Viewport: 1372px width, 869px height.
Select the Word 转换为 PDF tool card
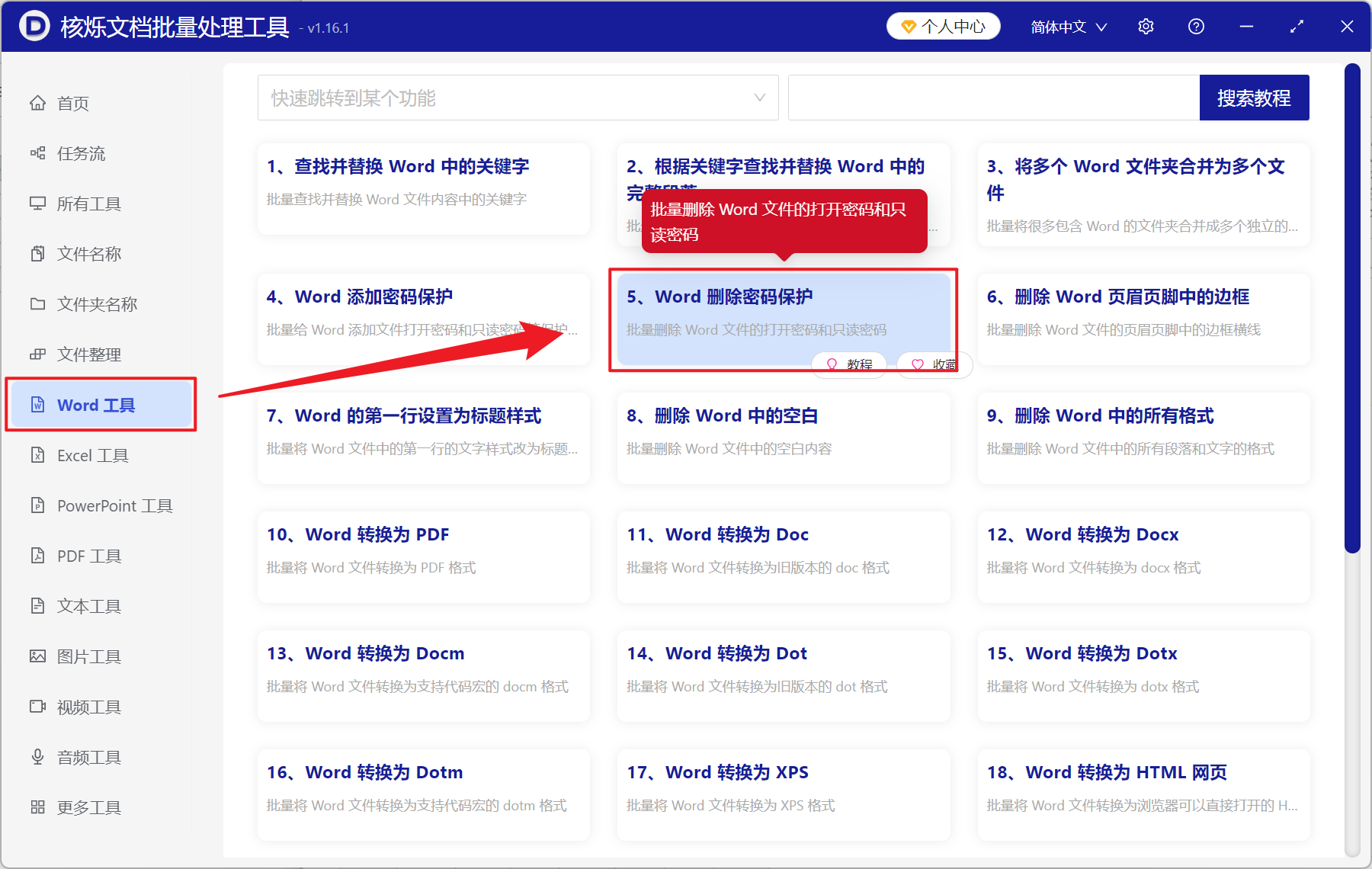423,556
